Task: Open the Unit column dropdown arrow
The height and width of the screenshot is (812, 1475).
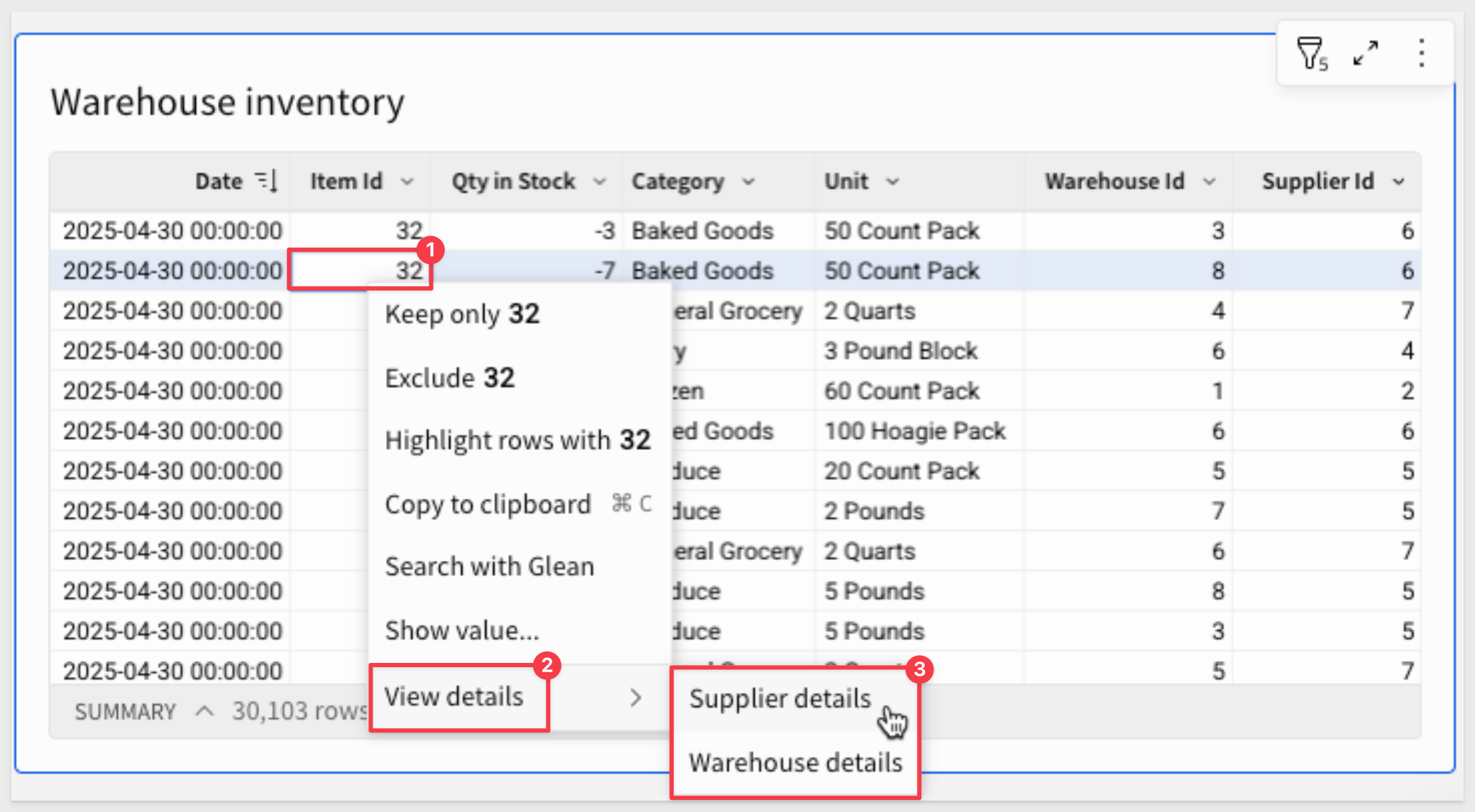Action: (x=893, y=182)
